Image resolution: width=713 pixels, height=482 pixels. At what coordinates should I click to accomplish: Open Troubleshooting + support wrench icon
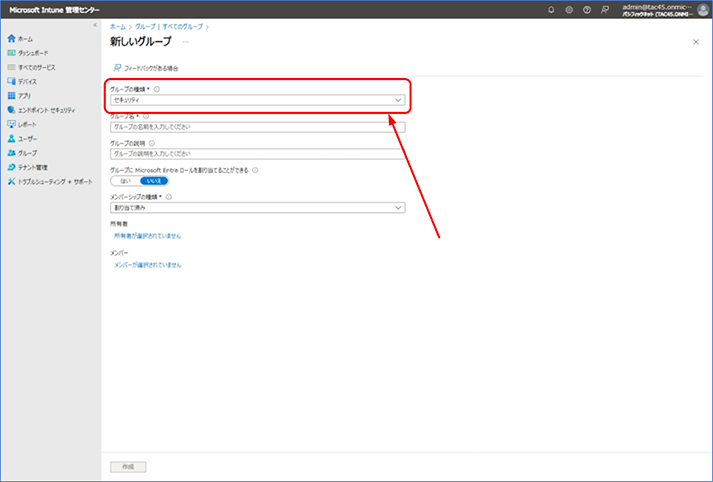coord(11,181)
